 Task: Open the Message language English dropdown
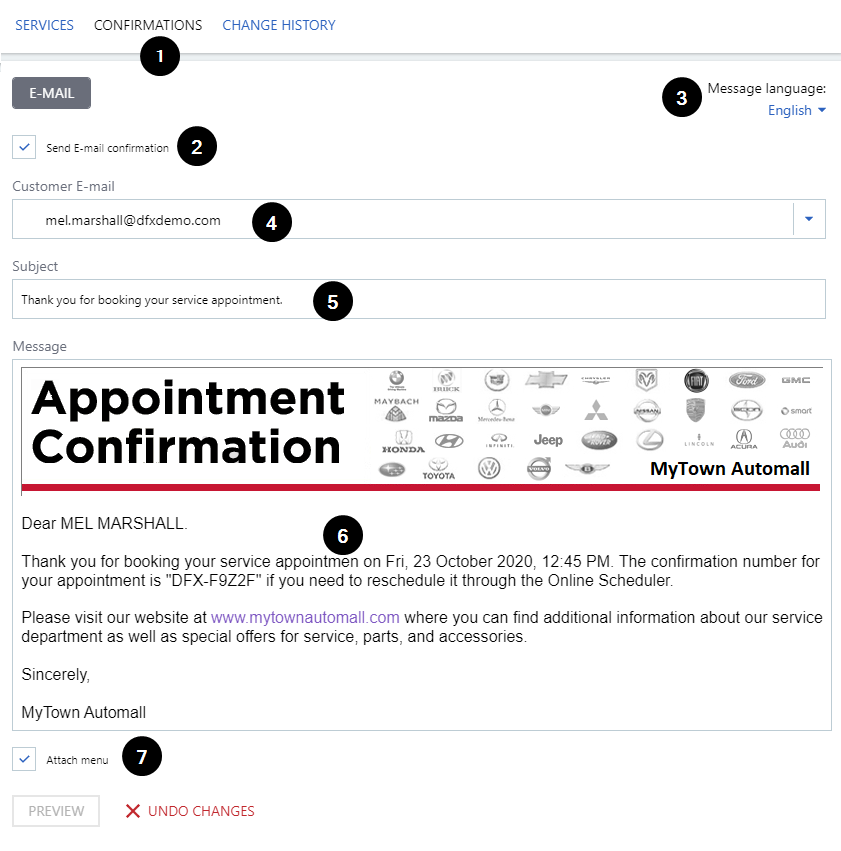tap(796, 110)
